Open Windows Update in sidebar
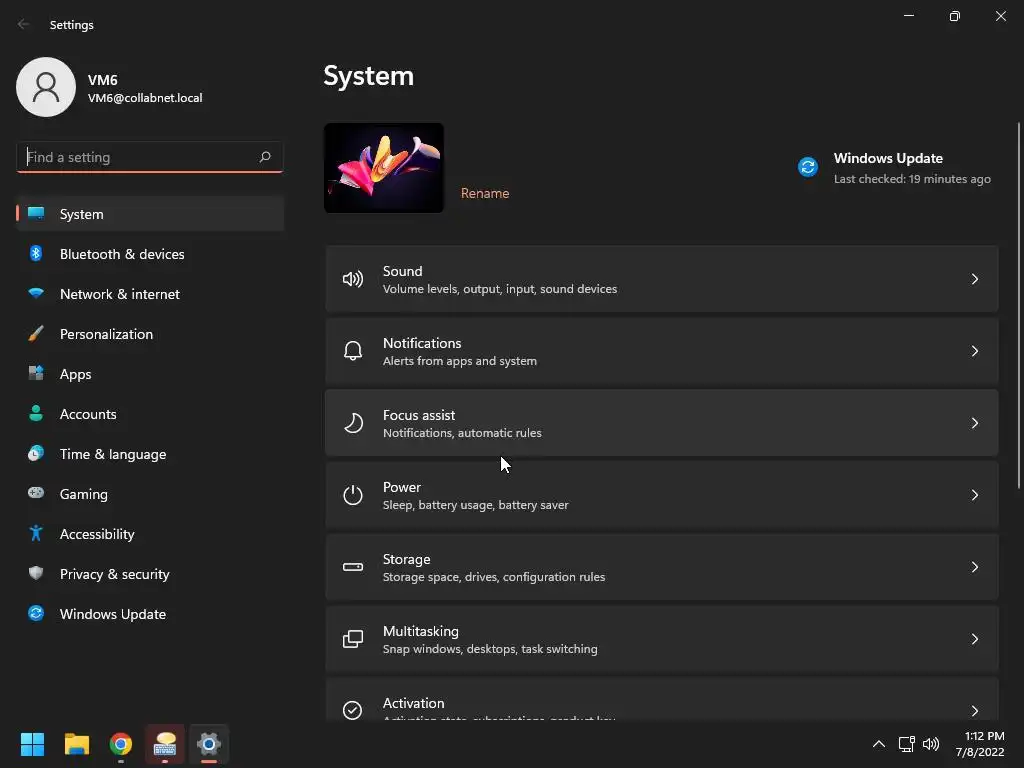Viewport: 1024px width, 768px height. pos(150,613)
